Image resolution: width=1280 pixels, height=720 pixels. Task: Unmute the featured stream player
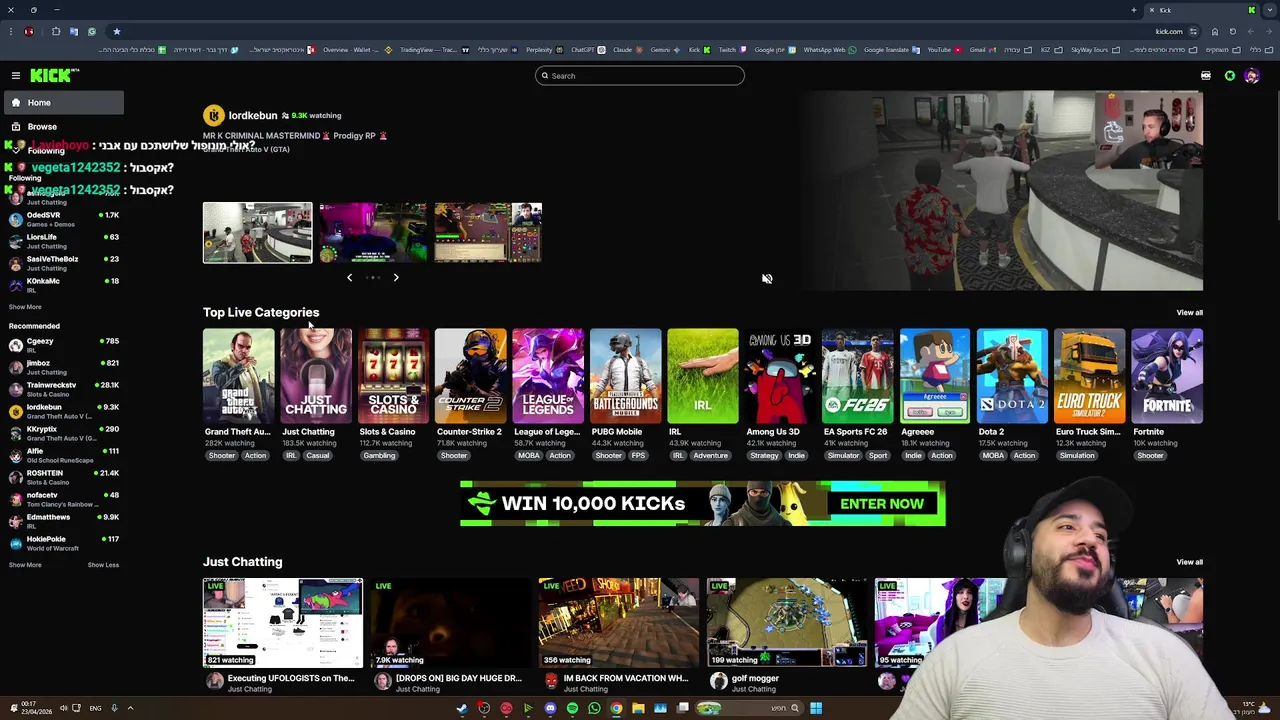[767, 279]
